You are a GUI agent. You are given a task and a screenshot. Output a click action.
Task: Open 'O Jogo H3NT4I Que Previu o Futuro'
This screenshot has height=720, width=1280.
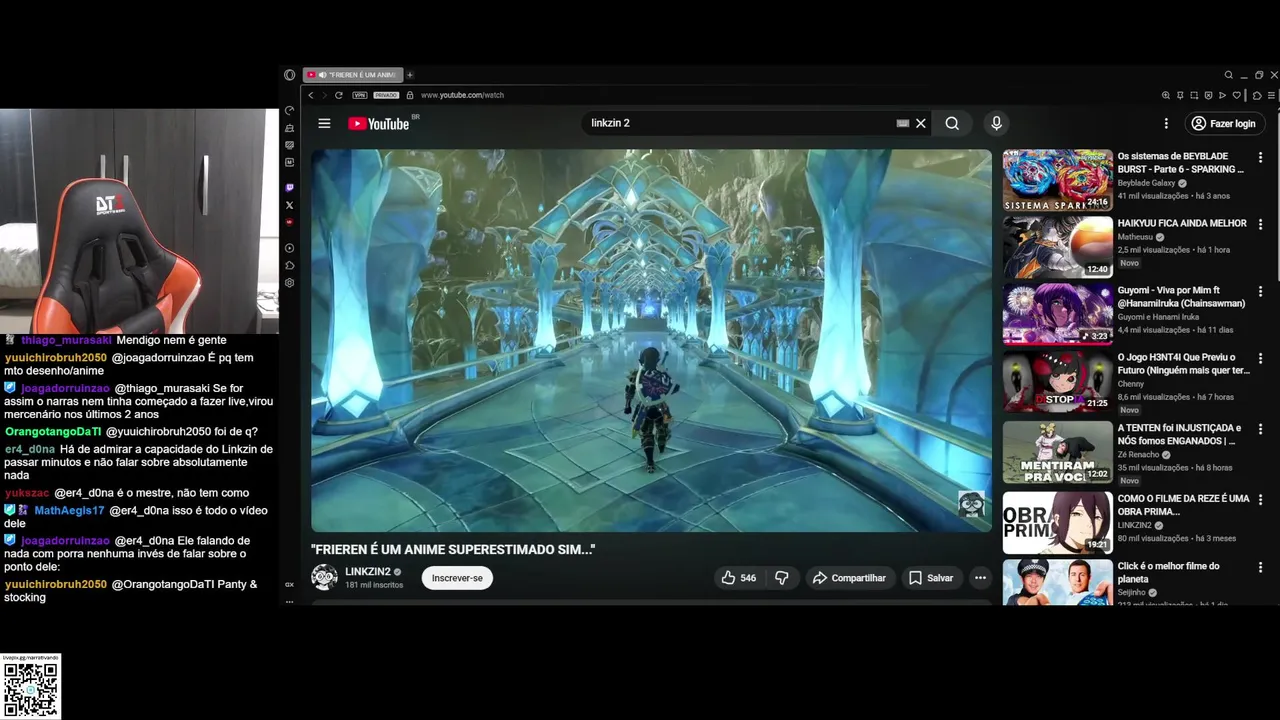pyautogui.click(x=1183, y=363)
